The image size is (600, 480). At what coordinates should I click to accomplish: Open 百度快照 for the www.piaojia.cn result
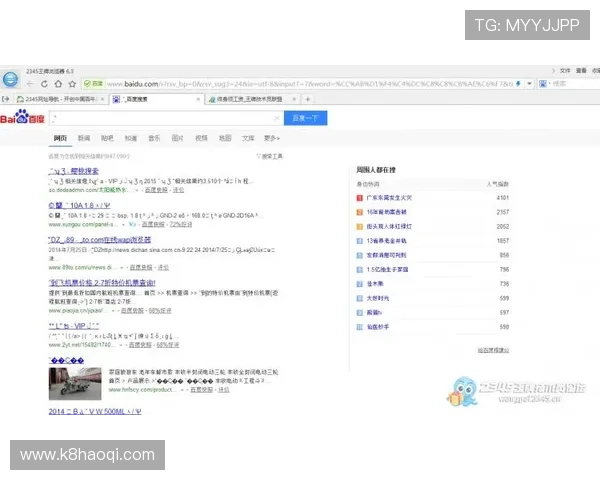click(132, 310)
